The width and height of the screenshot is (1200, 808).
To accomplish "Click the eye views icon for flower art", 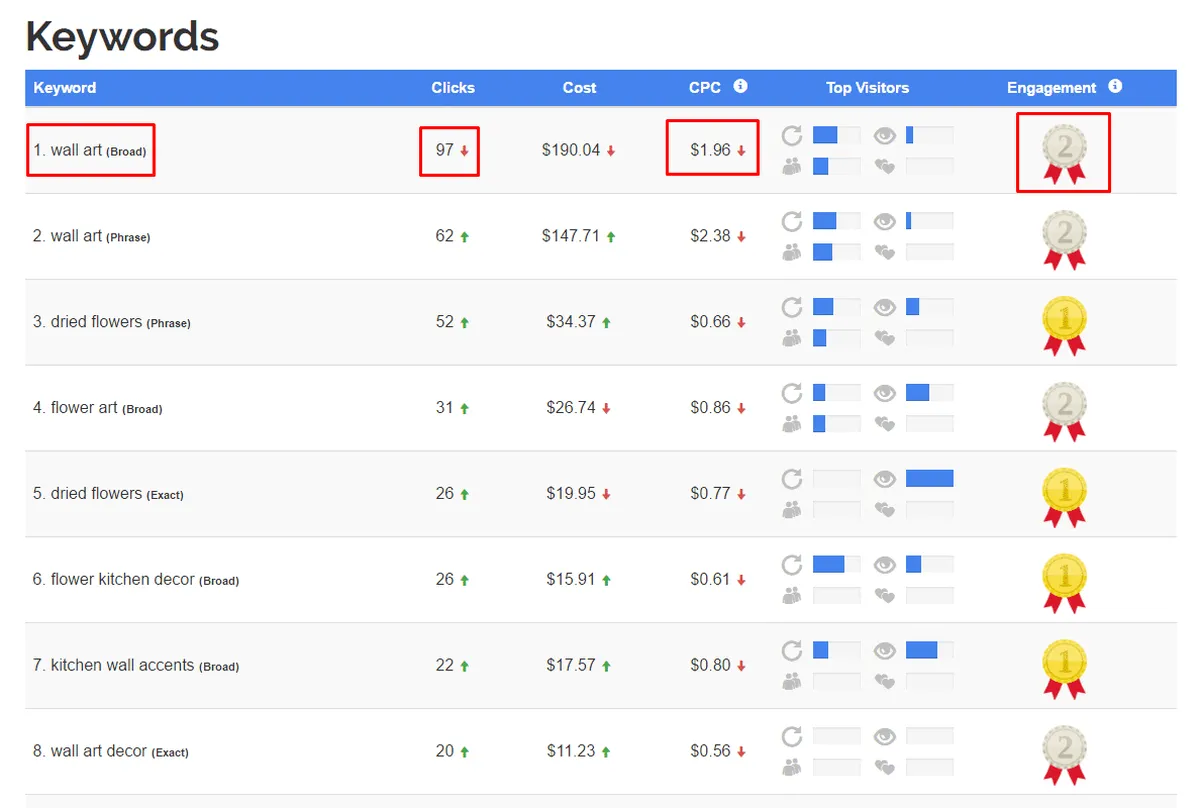I will pyautogui.click(x=884, y=394).
